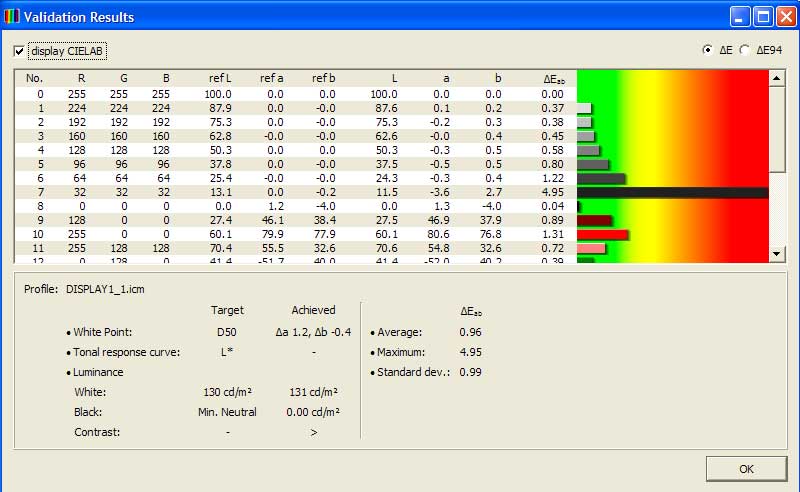Close the Validation Results window
This screenshot has height=492, width=800.
786,17
